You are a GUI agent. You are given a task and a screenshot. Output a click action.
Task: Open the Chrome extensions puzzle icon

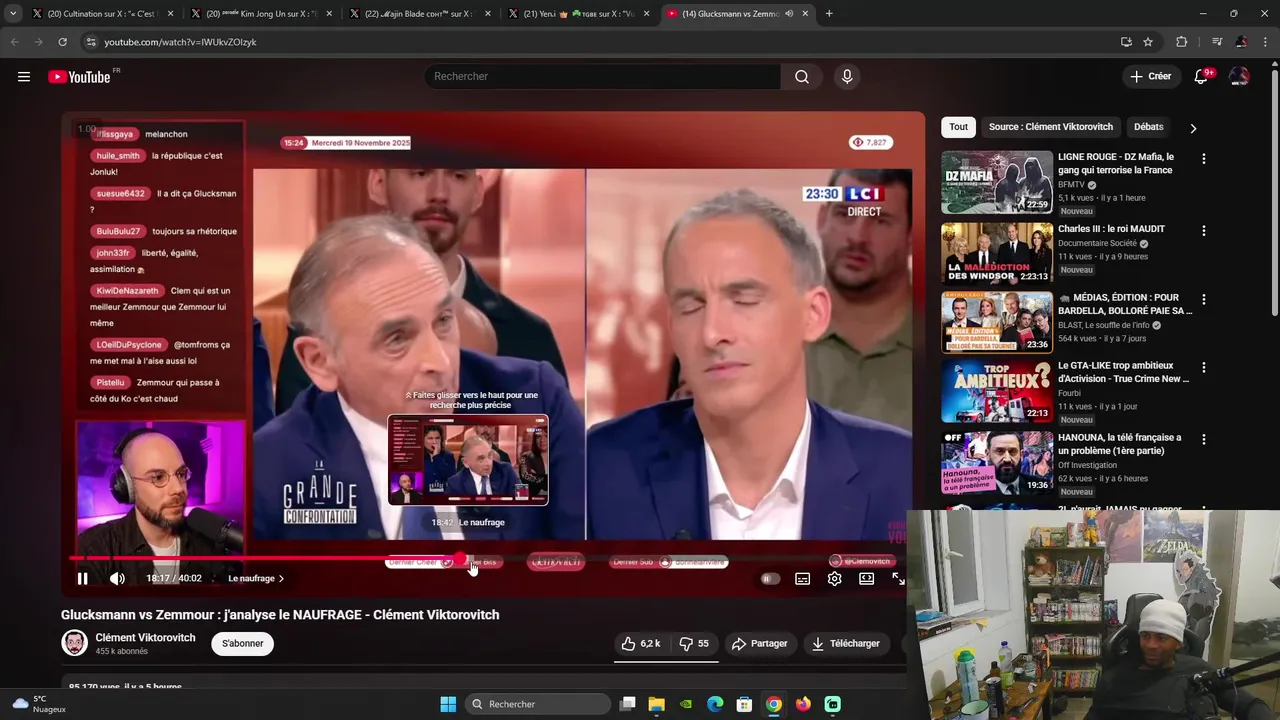[1181, 42]
